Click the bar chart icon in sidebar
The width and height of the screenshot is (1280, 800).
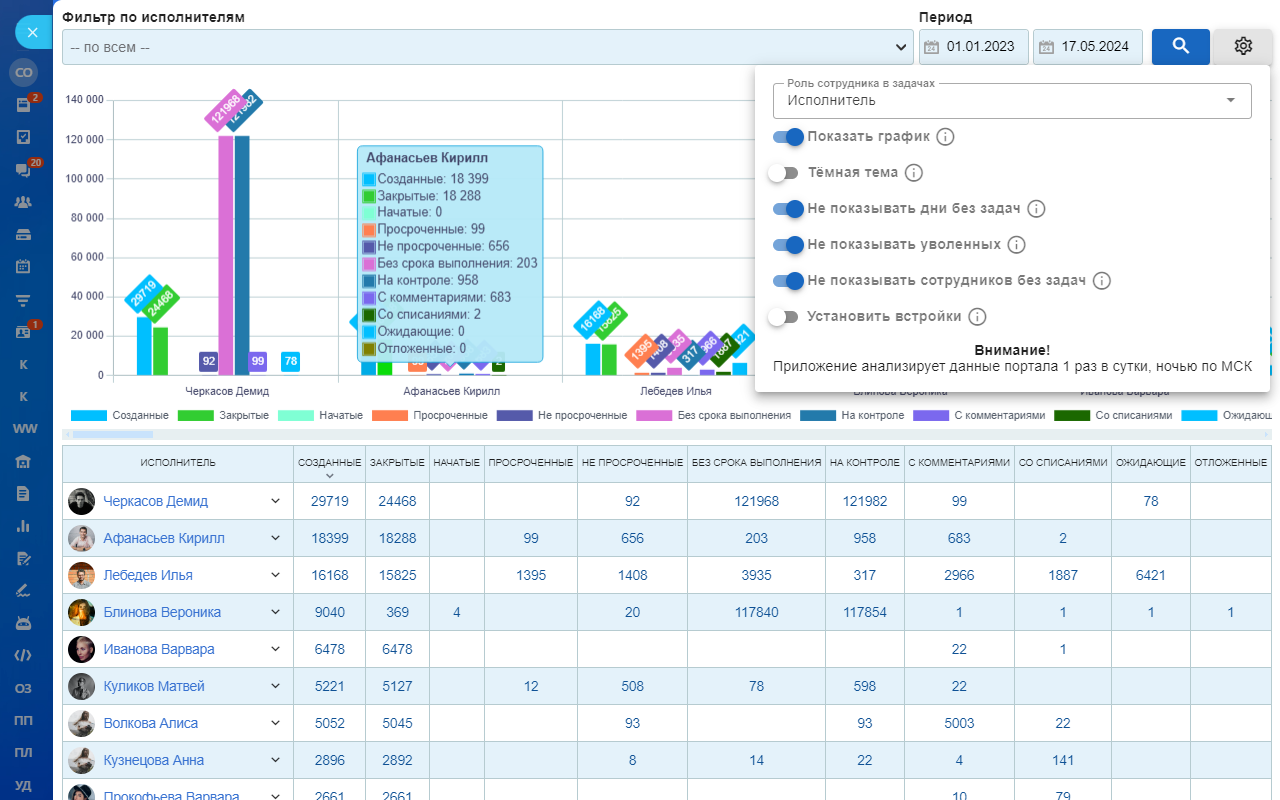pos(24,525)
